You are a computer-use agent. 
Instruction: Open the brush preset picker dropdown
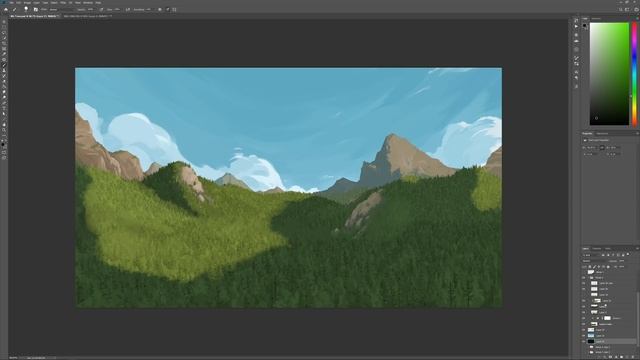27,9
